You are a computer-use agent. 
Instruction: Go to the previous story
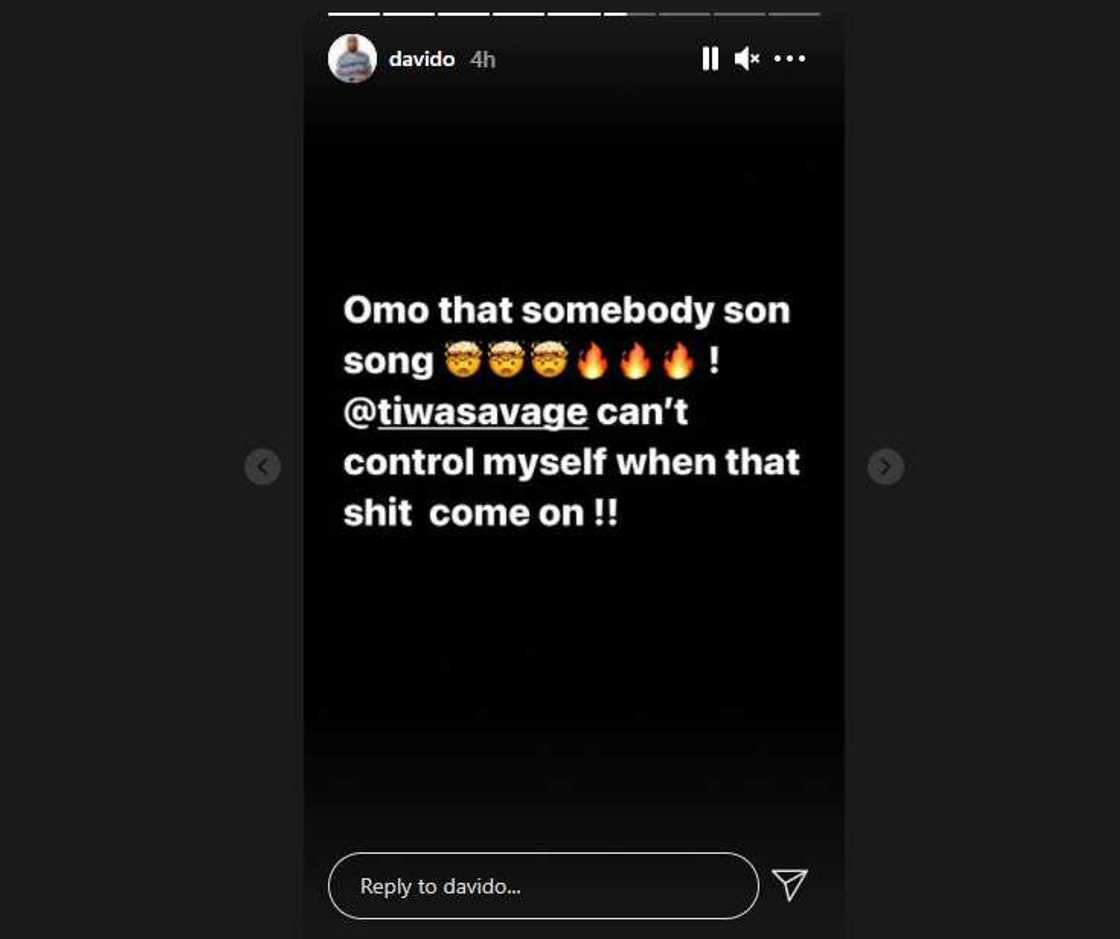click(262, 466)
